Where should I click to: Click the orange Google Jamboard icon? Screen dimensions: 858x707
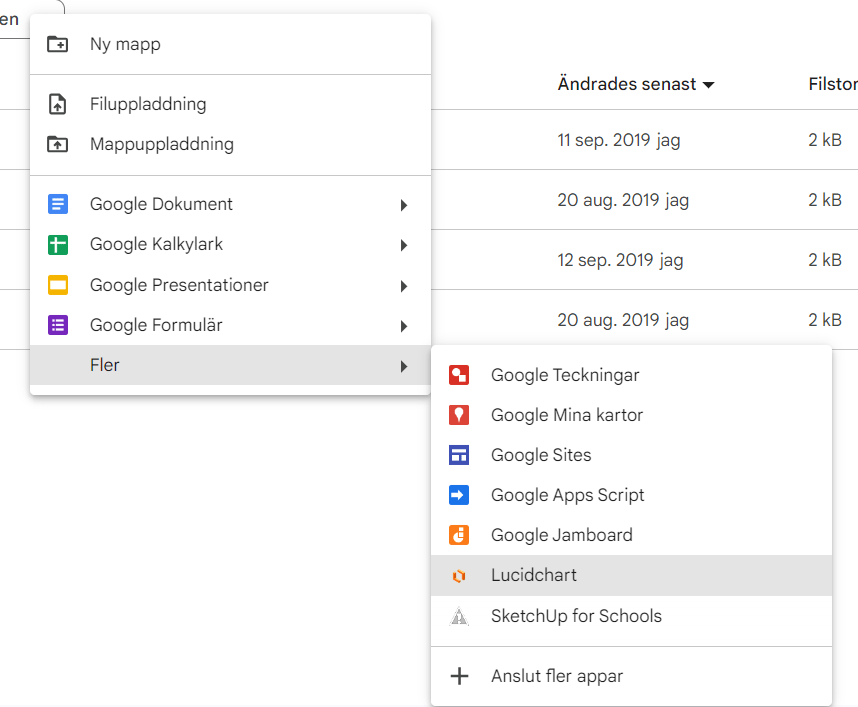(459, 535)
